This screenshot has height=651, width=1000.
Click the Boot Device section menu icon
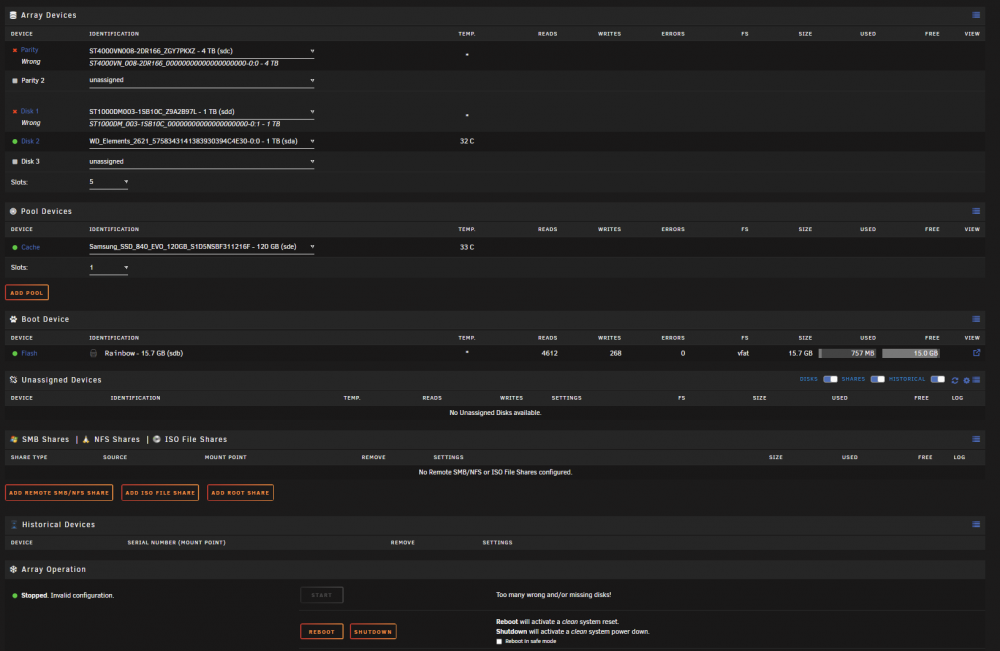(976, 319)
